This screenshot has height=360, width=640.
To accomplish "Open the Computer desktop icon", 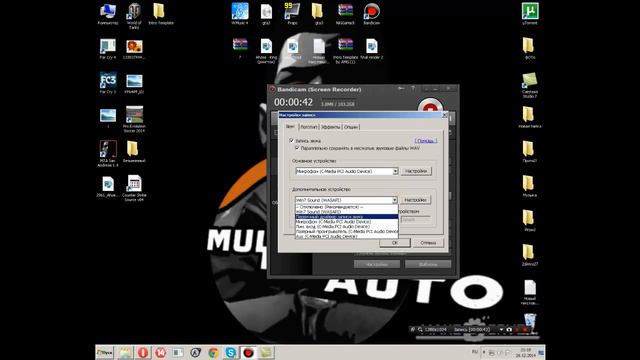I will [x=108, y=14].
